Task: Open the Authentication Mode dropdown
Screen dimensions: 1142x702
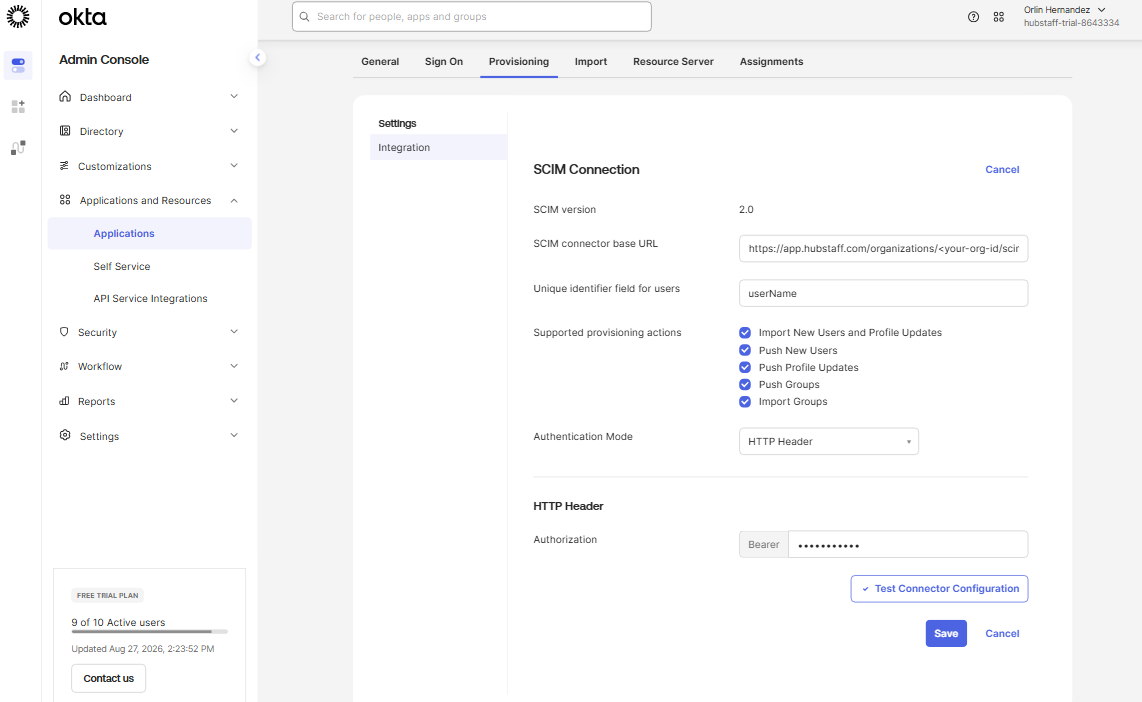Action: pyautogui.click(x=828, y=441)
